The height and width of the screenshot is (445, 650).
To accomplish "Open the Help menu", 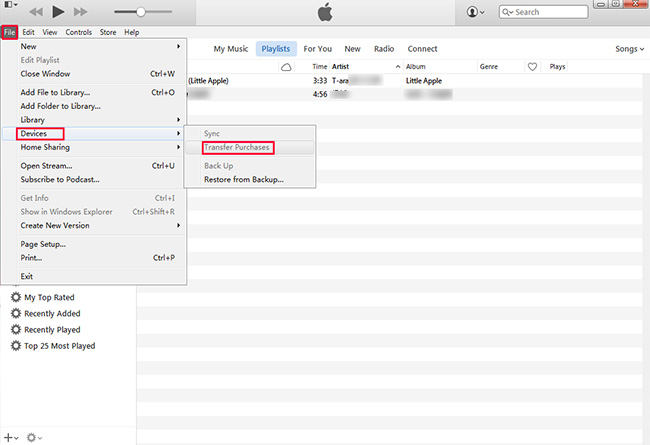I will (x=132, y=32).
